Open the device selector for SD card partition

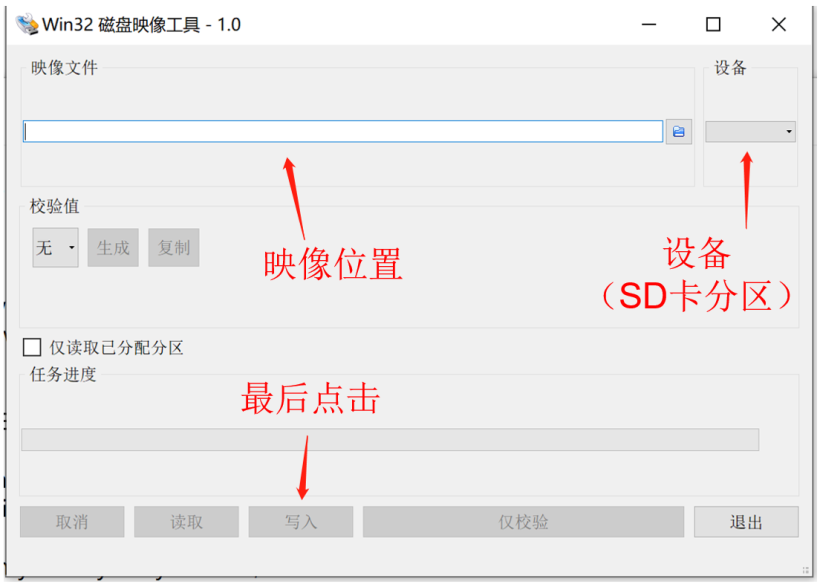750,131
